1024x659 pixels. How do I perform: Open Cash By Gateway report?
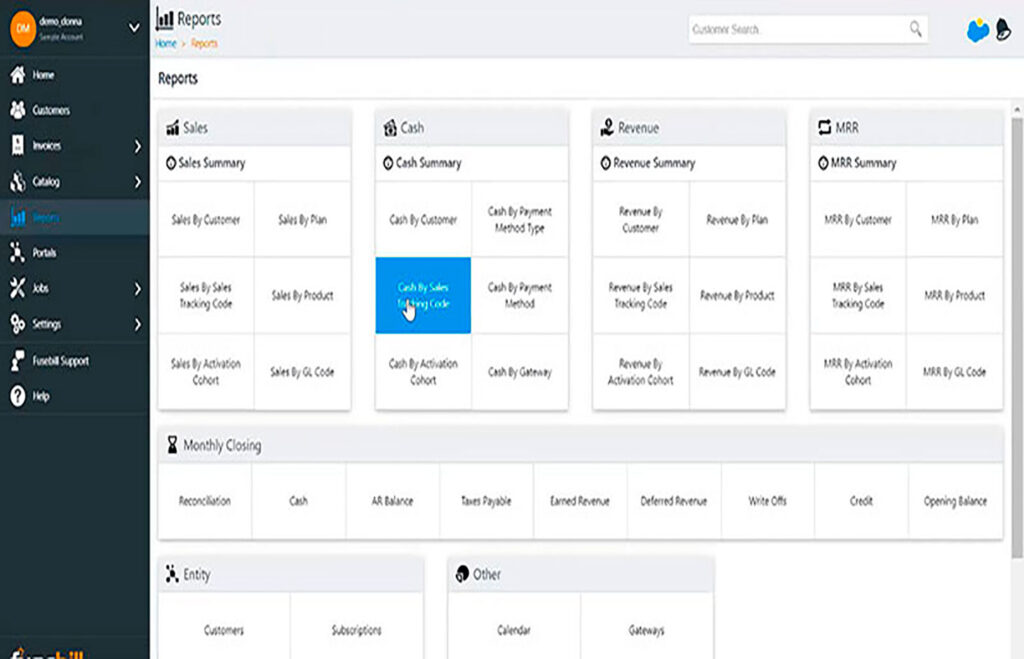pyautogui.click(x=520, y=372)
